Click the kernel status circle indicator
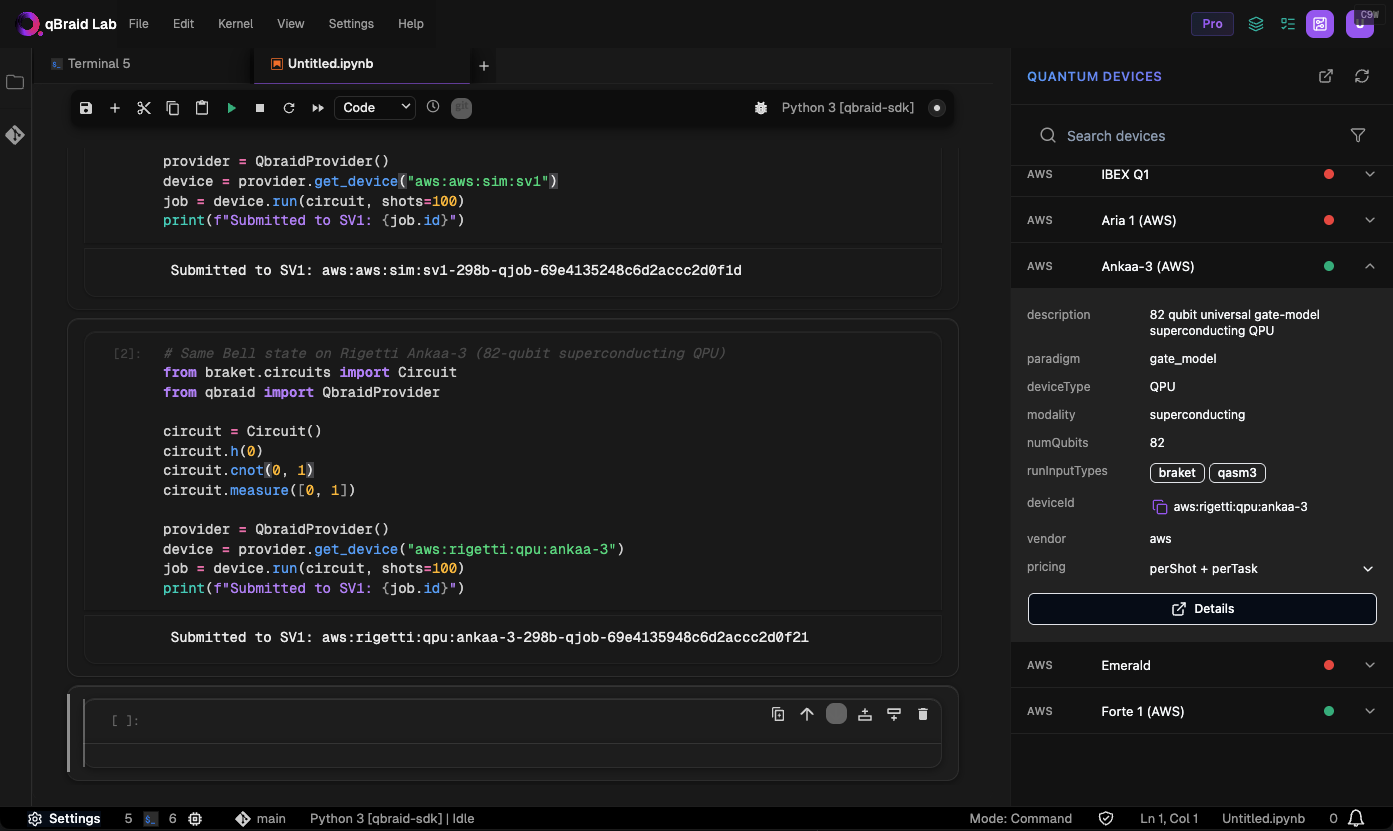Image resolution: width=1393 pixels, height=831 pixels. pyautogui.click(x=937, y=108)
